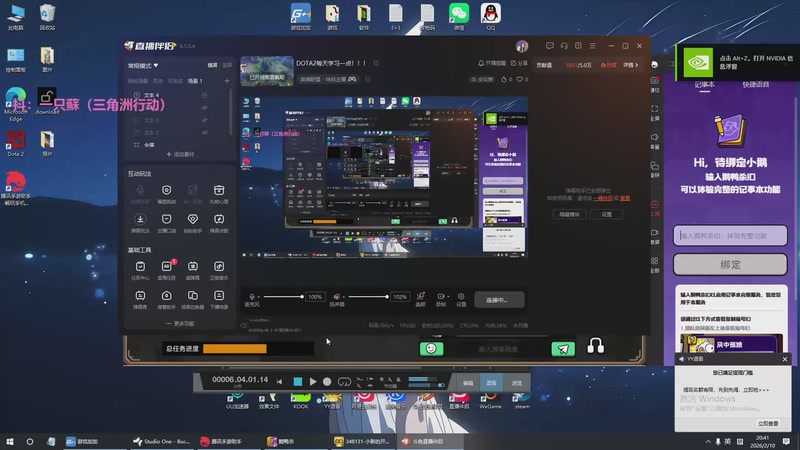Viewport: 800px width, 450px height.
Task: Open the message icon in 直播伴侣 title bar
Action: tap(549, 46)
